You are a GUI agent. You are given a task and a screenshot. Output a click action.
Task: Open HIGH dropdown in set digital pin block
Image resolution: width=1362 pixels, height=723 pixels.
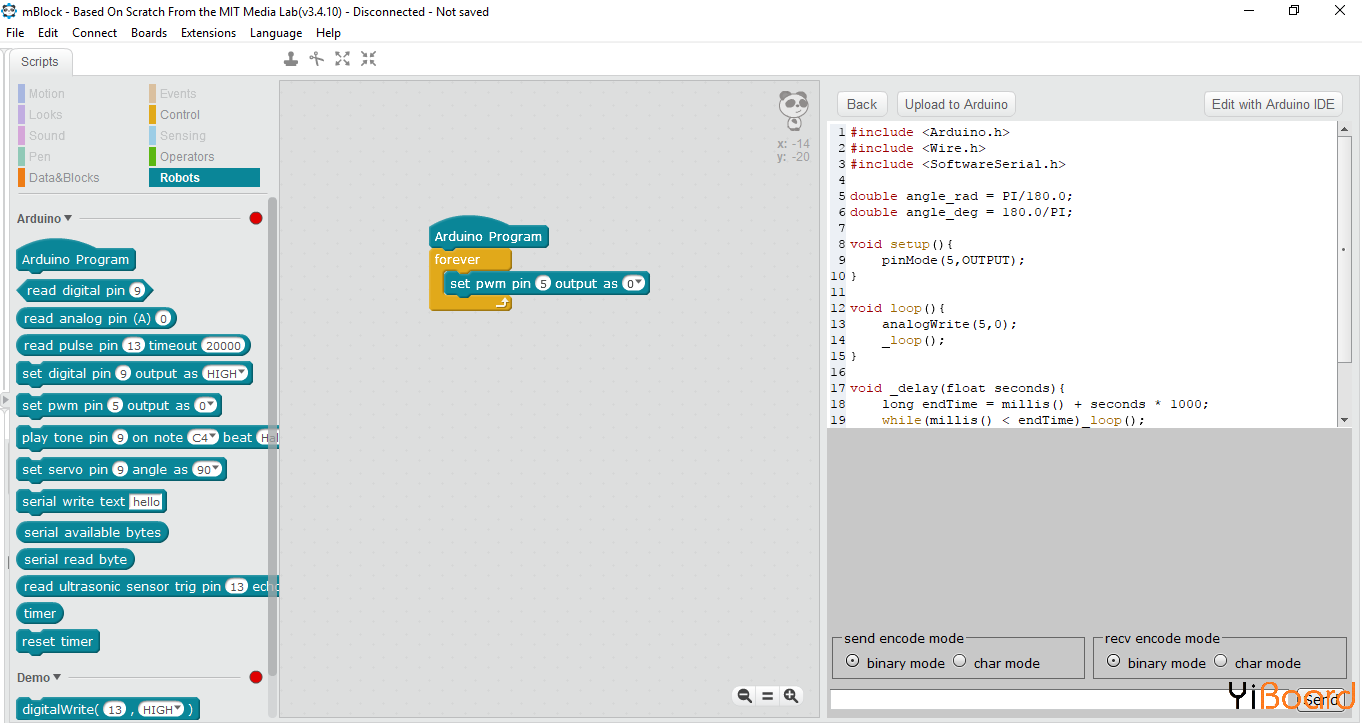(225, 374)
